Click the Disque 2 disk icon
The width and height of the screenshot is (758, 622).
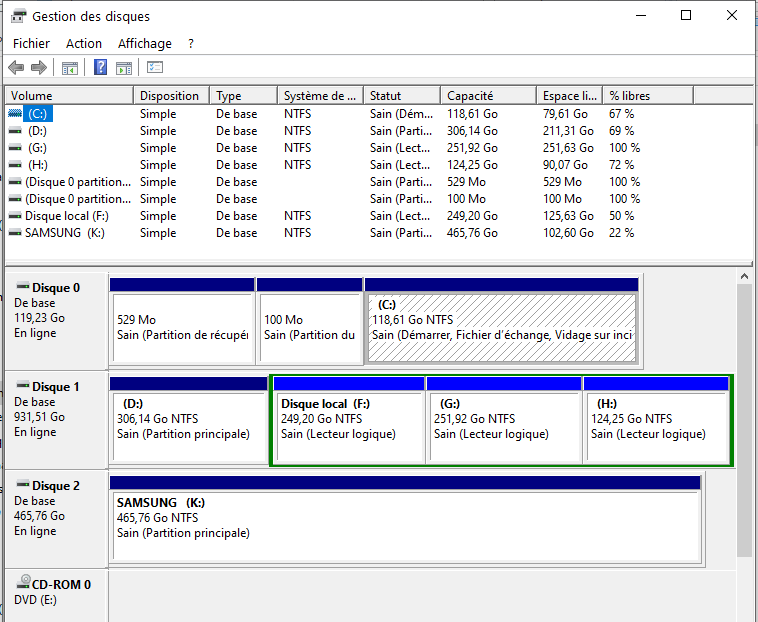(22, 484)
